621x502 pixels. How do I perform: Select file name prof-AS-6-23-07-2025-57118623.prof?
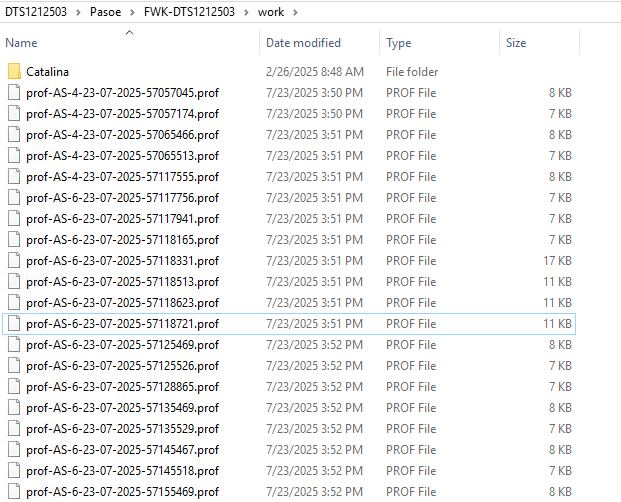[x=122, y=302]
